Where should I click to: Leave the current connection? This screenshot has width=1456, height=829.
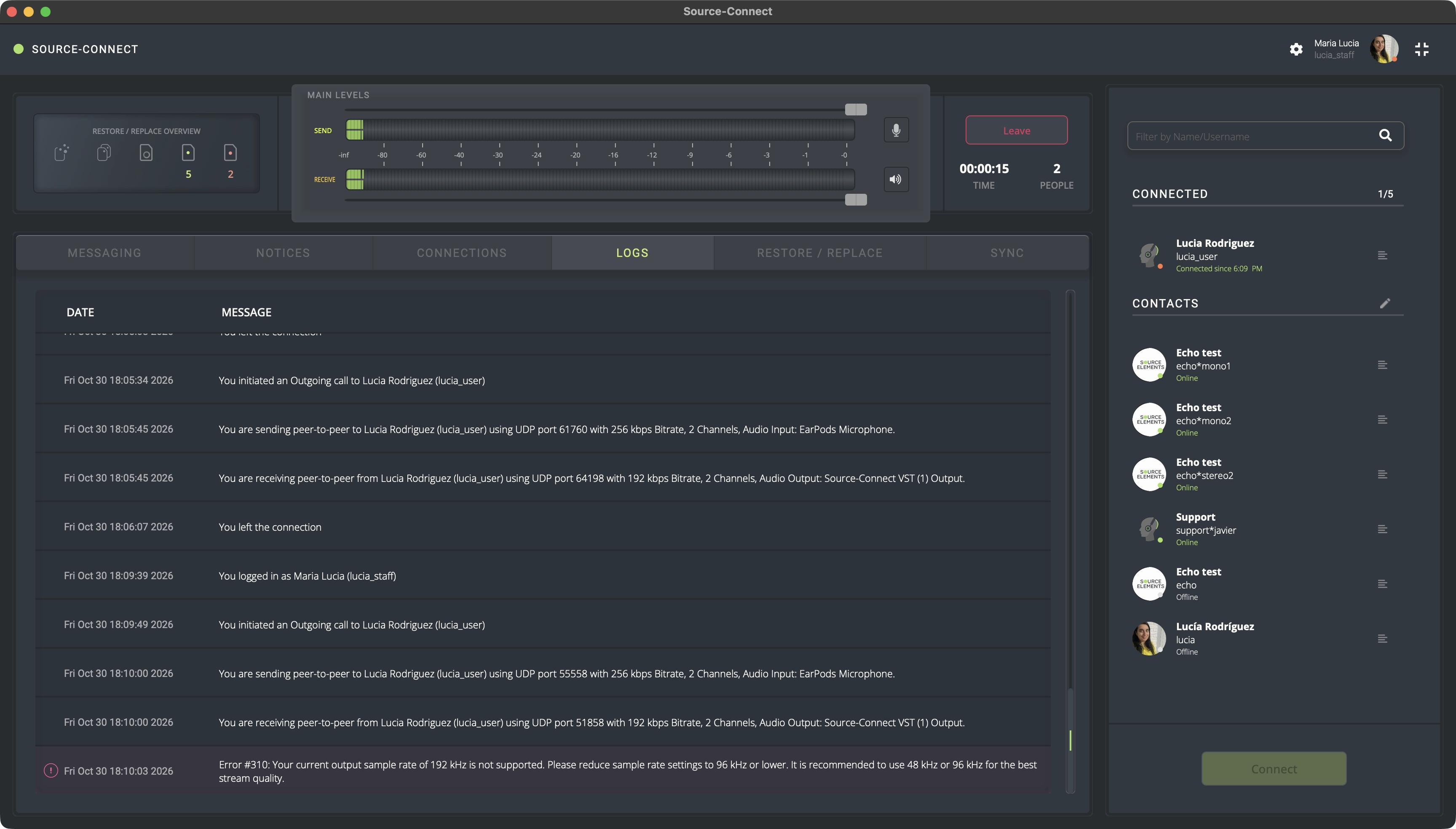click(x=1017, y=131)
